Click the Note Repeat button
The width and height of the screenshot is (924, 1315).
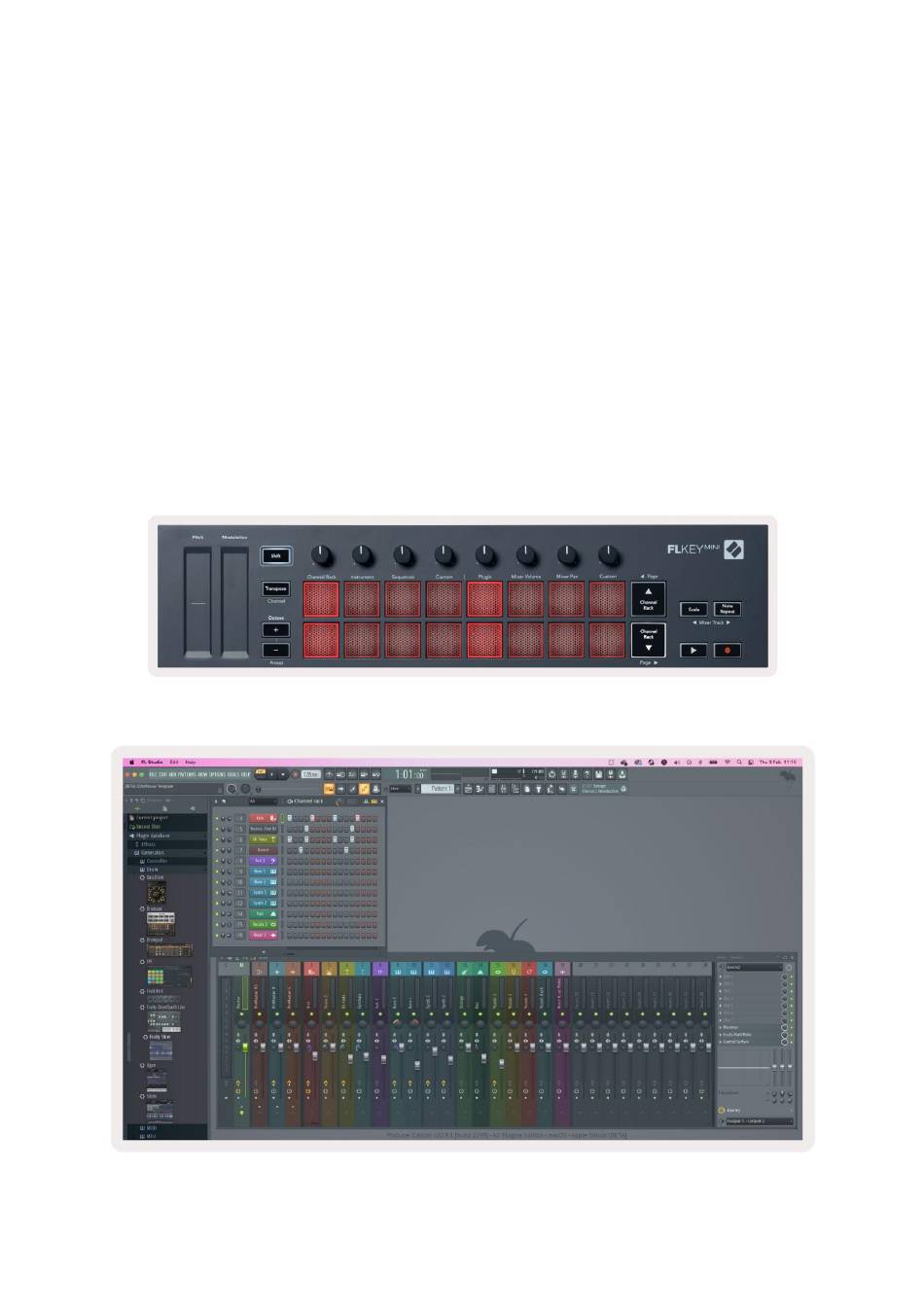tap(727, 609)
